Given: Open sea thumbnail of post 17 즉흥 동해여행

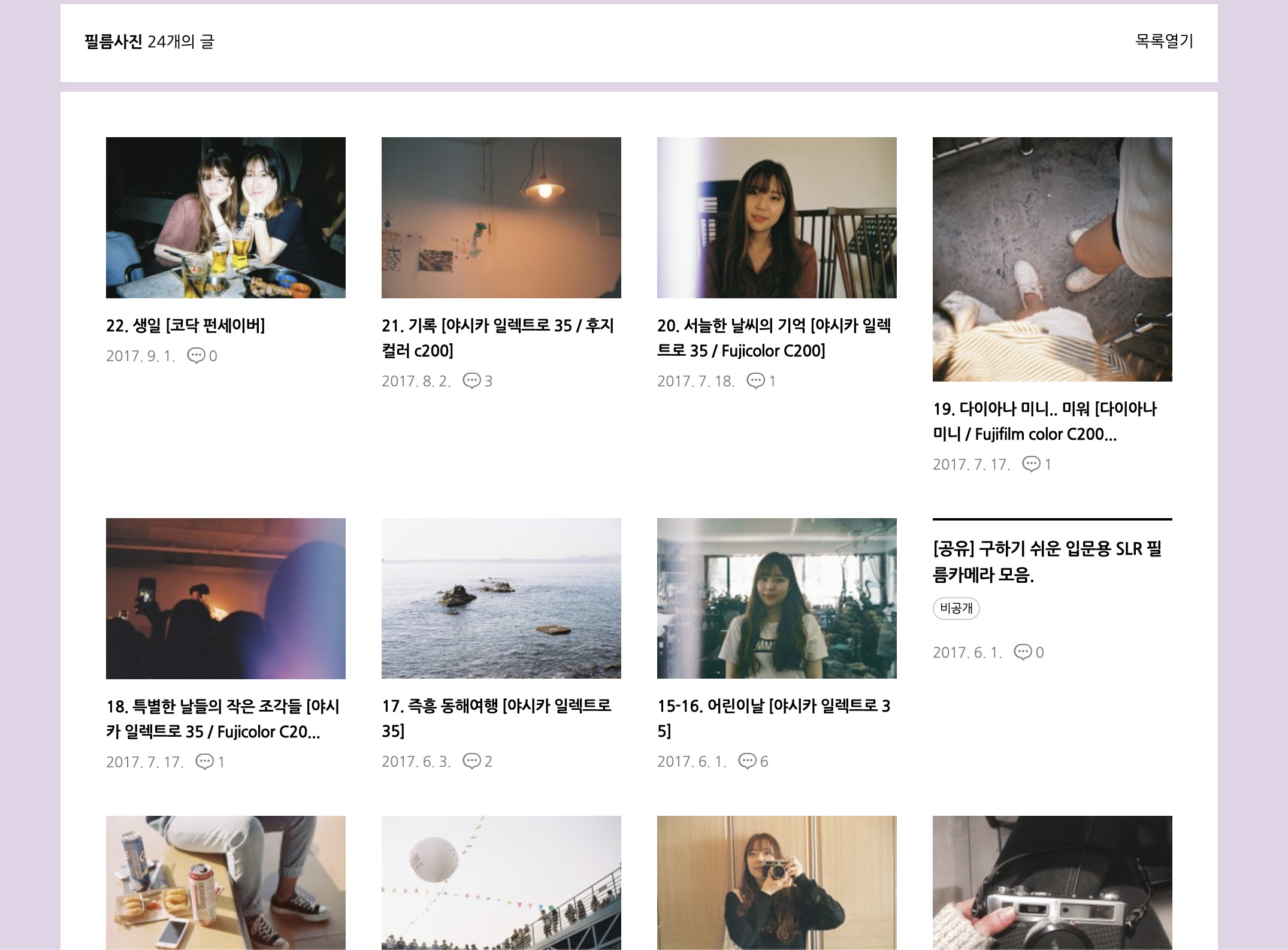Looking at the screenshot, I should click(501, 598).
